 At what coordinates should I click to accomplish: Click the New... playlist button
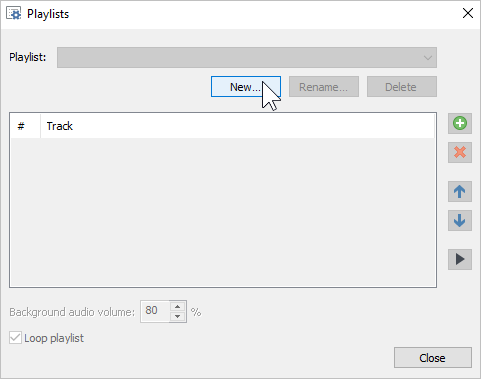(246, 87)
